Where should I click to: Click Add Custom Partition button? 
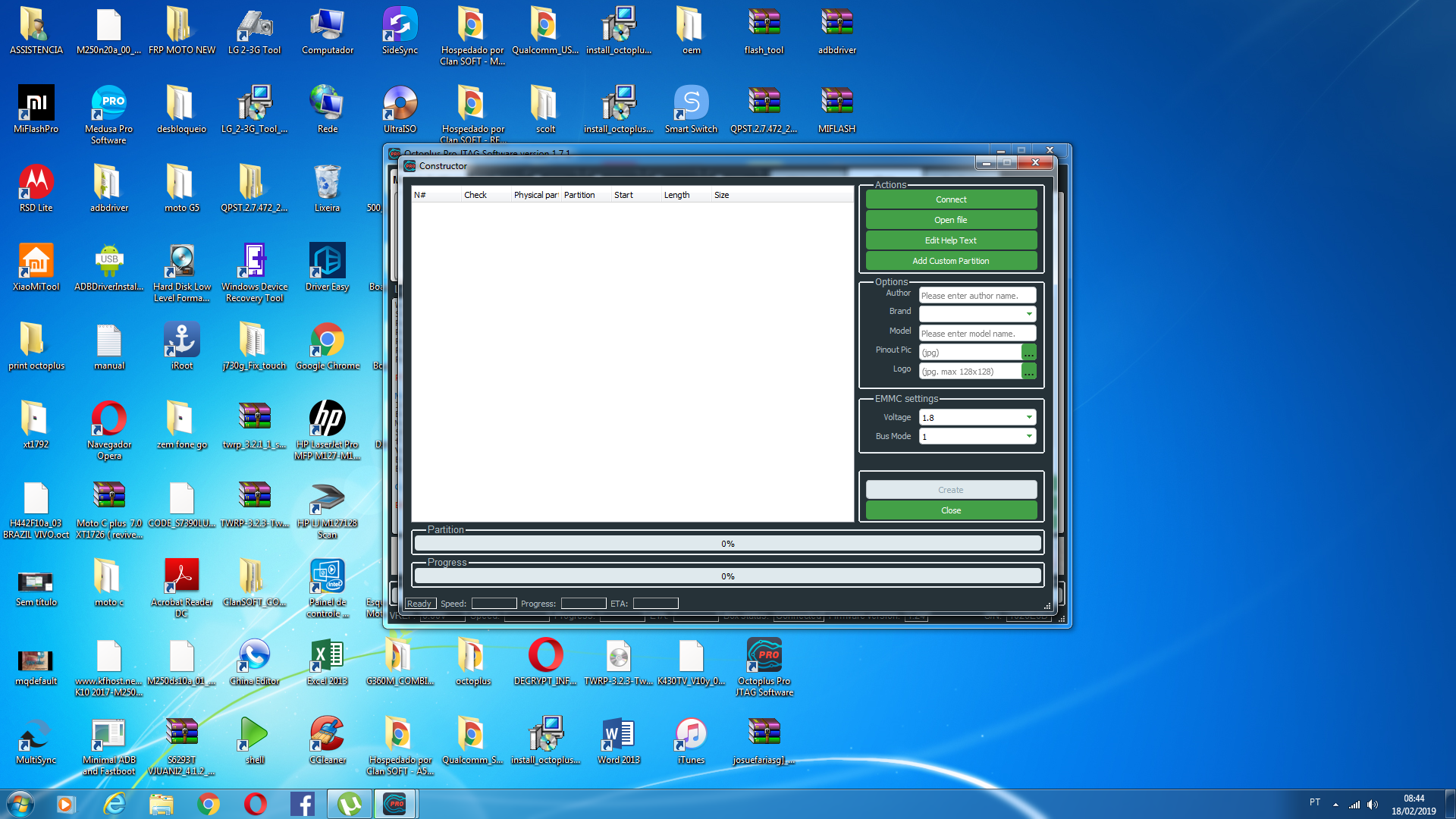click(x=951, y=261)
